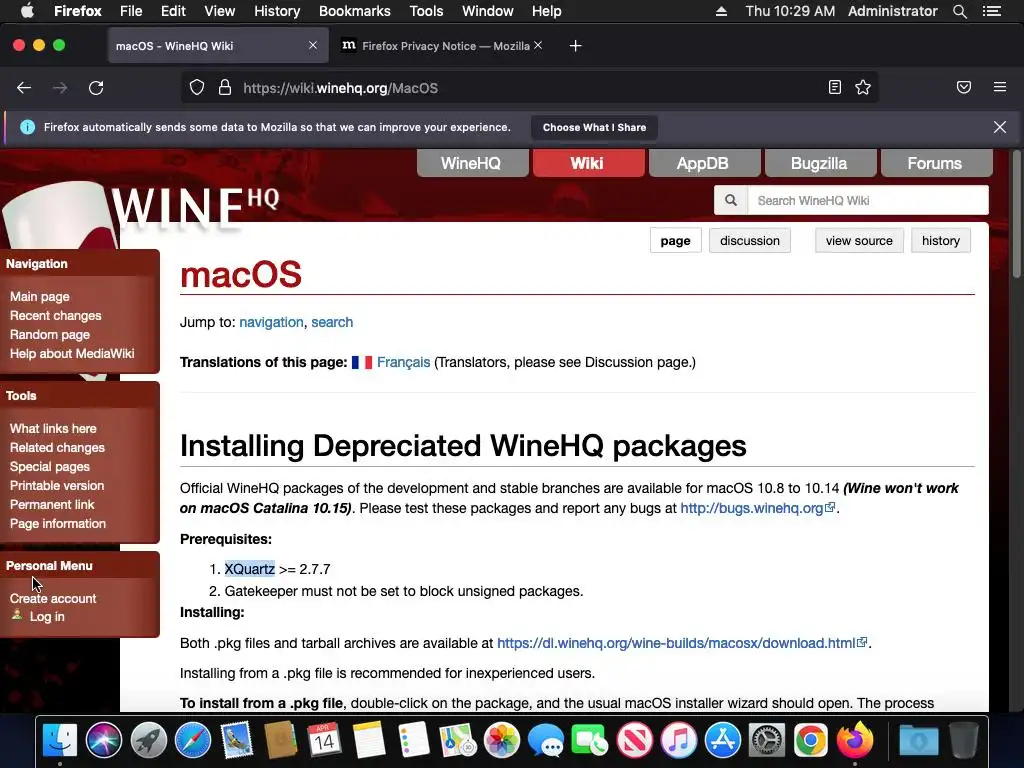Click Special pages in Tools sidebar
The image size is (1024, 768).
[50, 466]
